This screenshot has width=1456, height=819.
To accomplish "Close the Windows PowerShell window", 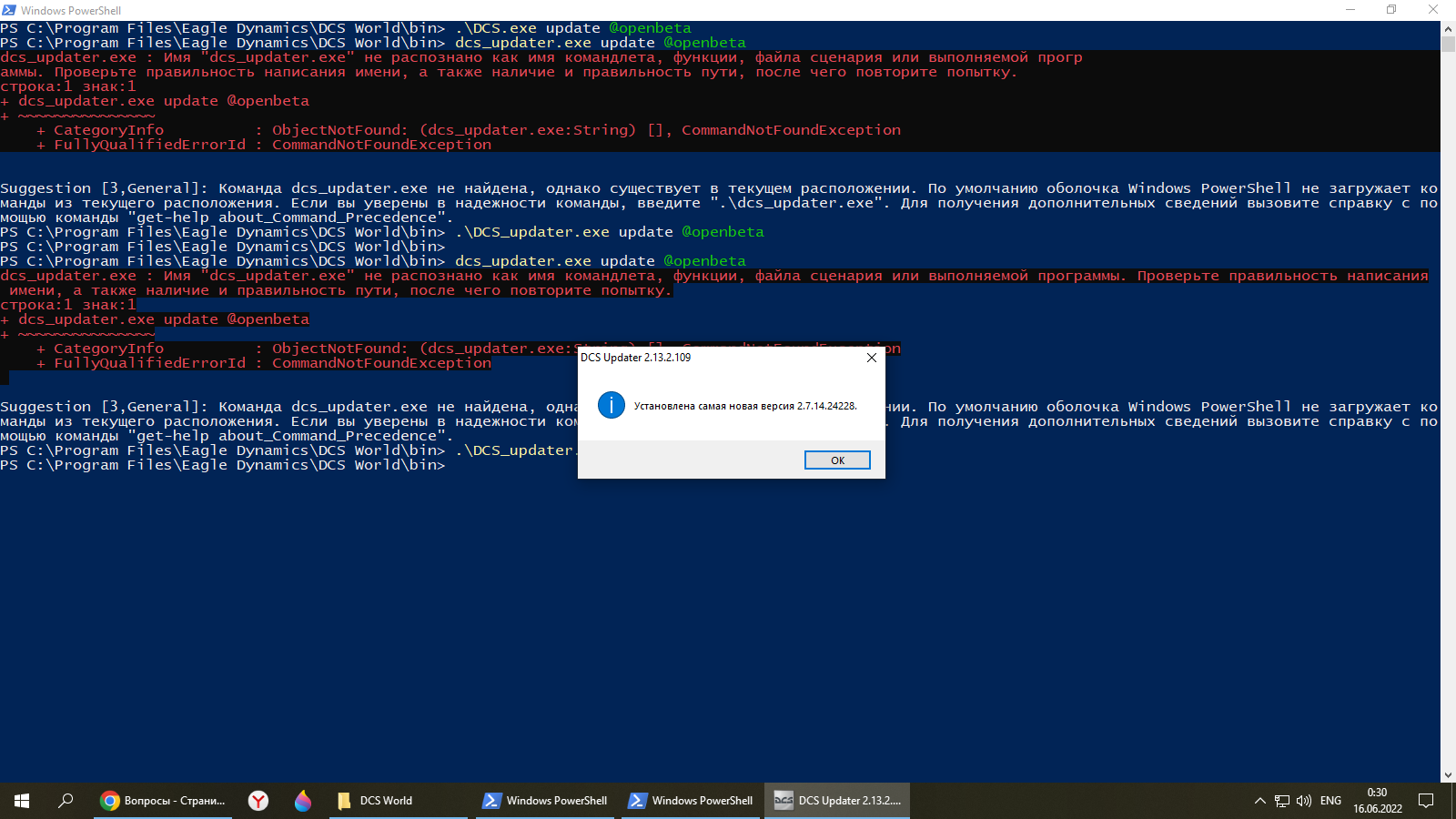I will click(1433, 10).
